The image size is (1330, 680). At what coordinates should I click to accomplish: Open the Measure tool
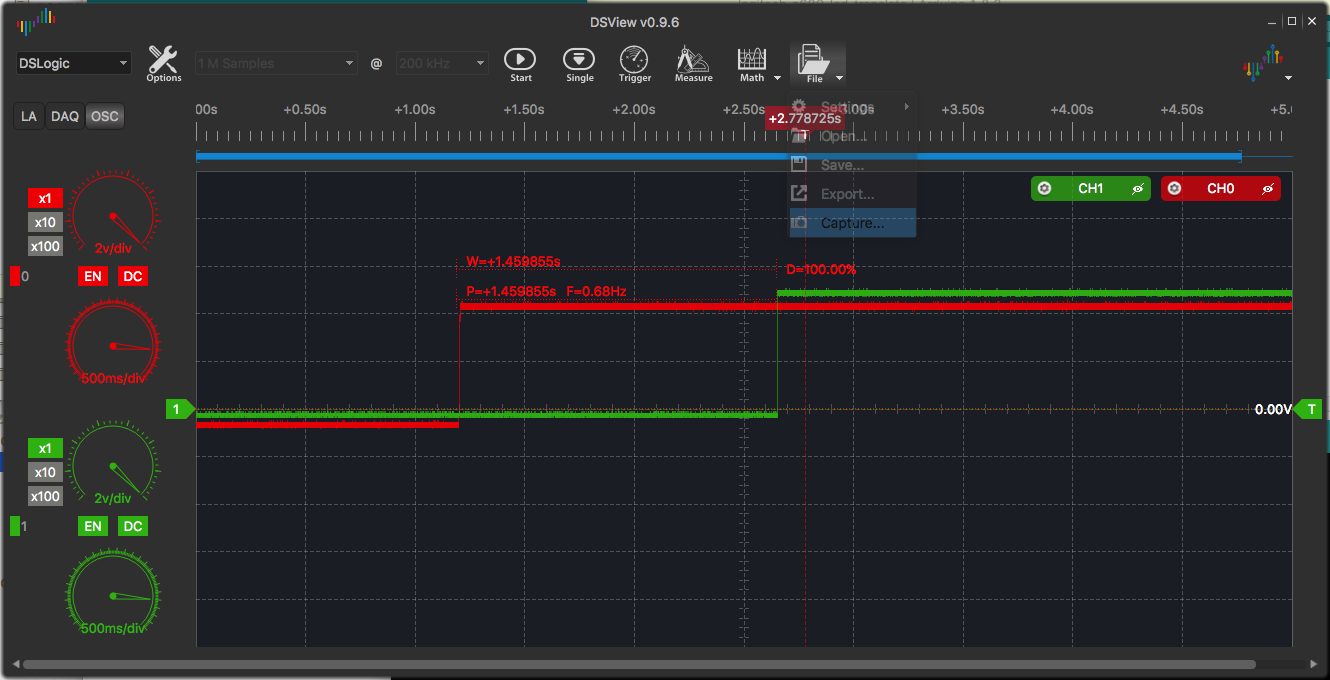coord(693,59)
